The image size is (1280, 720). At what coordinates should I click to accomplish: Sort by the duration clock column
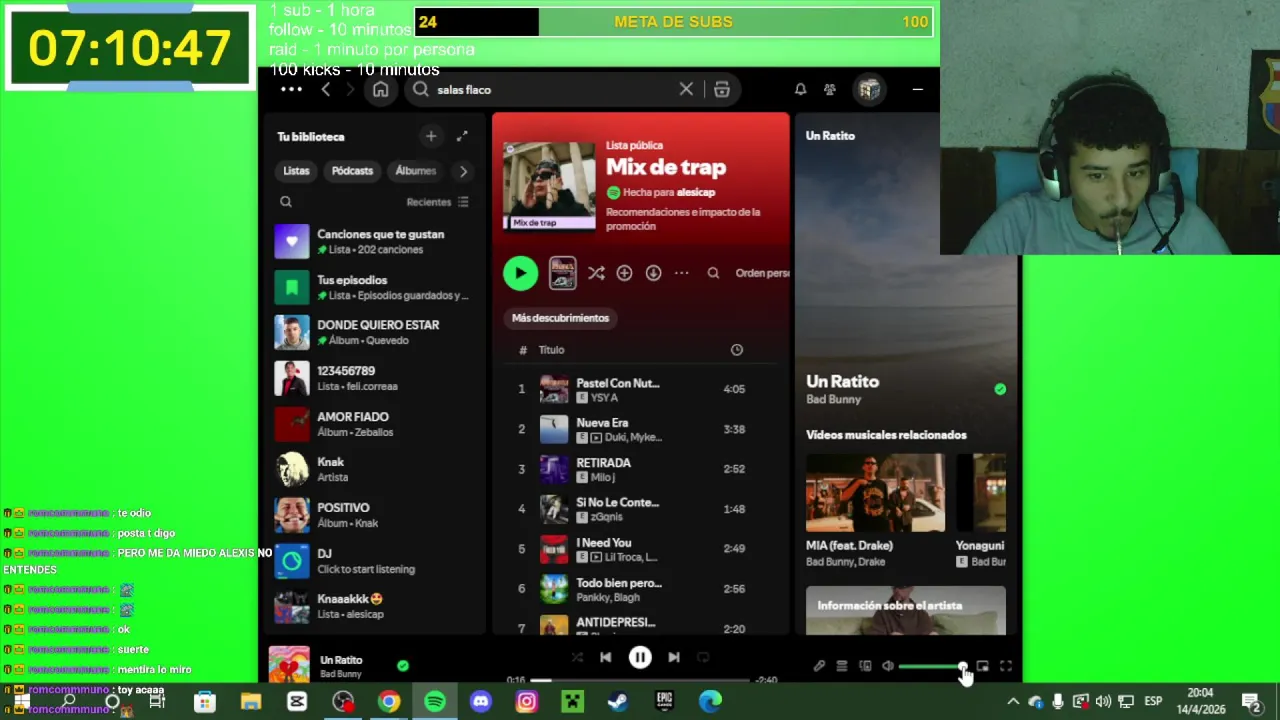(737, 350)
